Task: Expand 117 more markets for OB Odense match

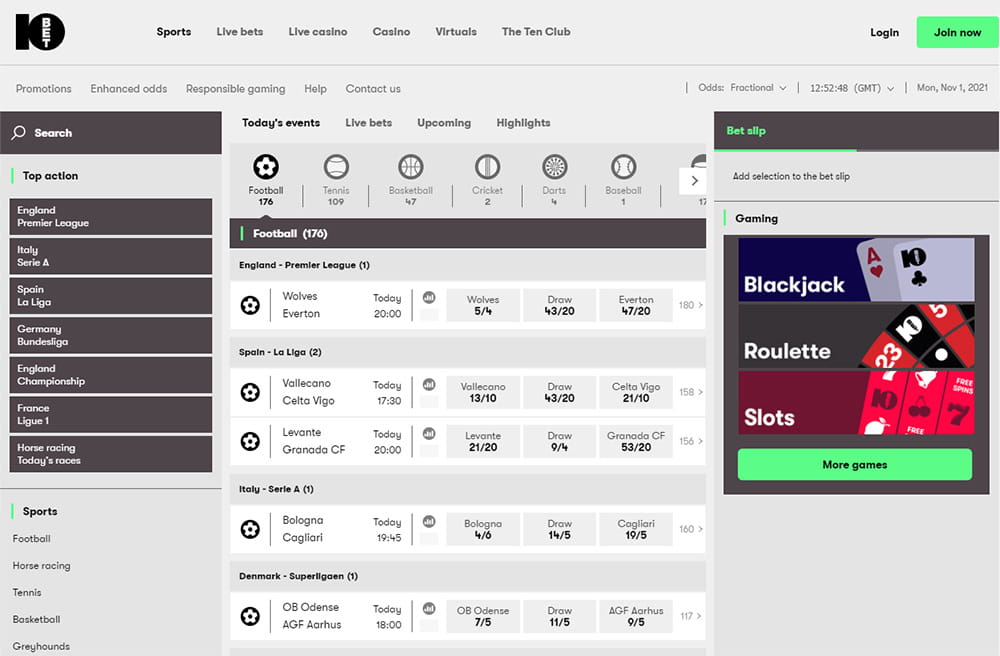Action: pyautogui.click(x=691, y=616)
